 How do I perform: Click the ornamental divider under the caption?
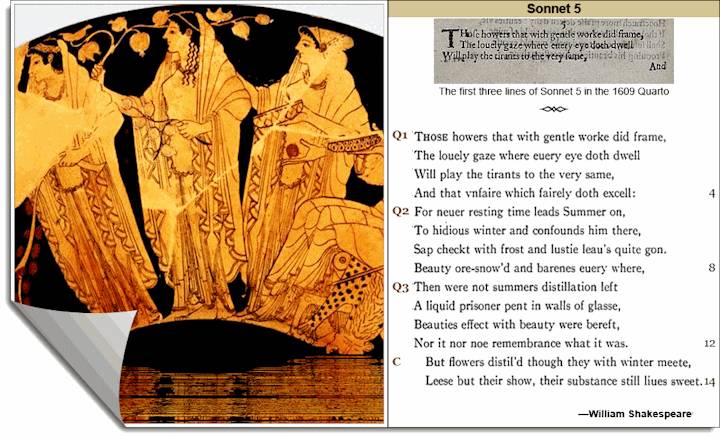tap(554, 109)
